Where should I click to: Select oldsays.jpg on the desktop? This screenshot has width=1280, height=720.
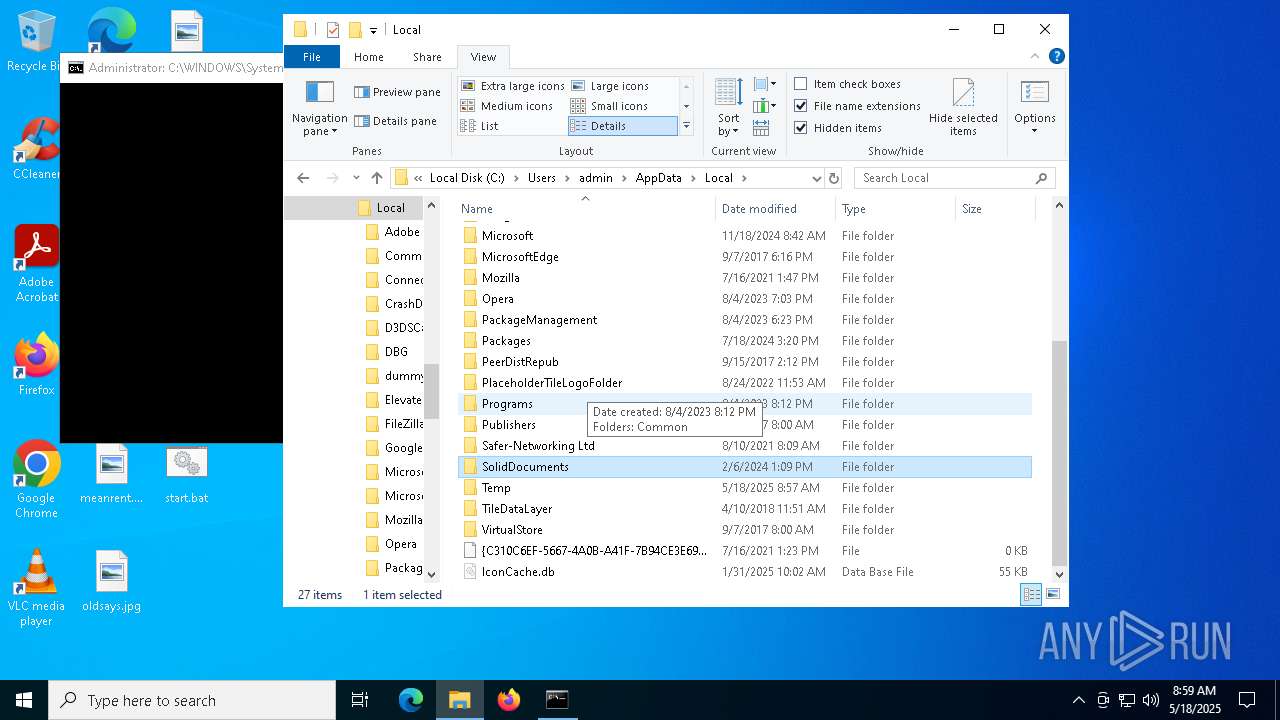[111, 582]
